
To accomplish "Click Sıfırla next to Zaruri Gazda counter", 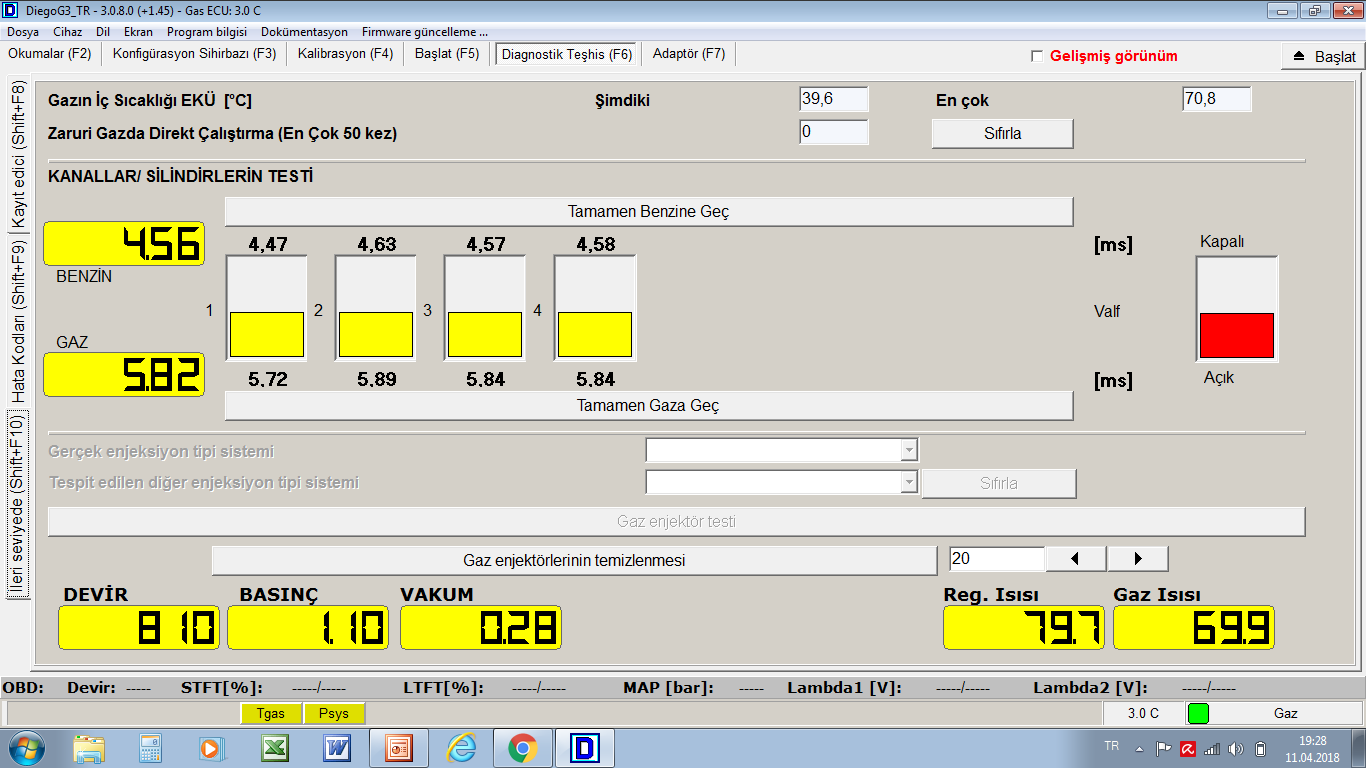I will tap(1002, 133).
